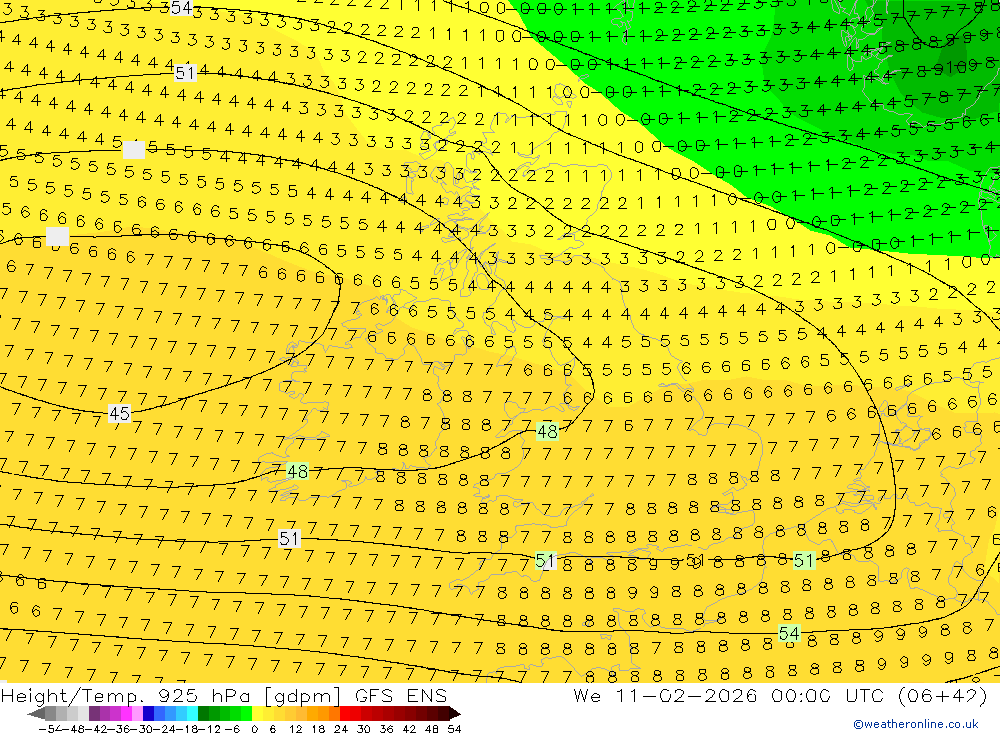Pick the bright yellow legend swatch
This screenshot has width=1000, height=733.
(x=258, y=714)
